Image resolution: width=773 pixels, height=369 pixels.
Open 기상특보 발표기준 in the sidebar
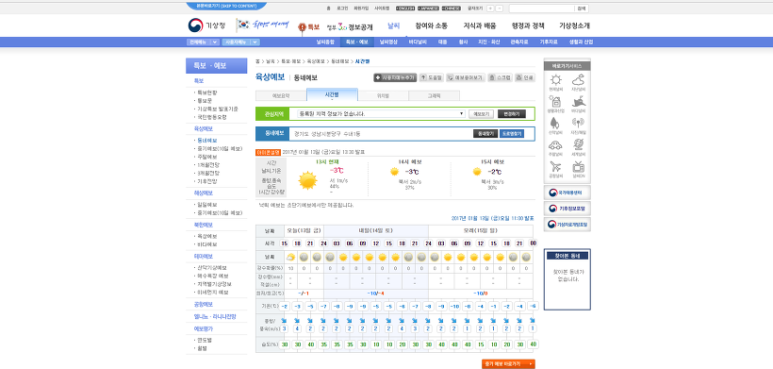click(x=217, y=109)
